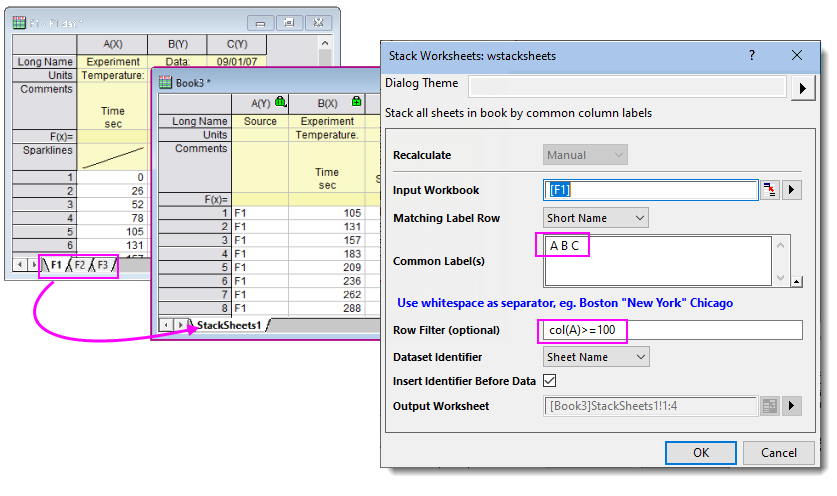Image resolution: width=837 pixels, height=496 pixels.
Task: Open the Dialog Theme flyout arrow button
Action: click(802, 88)
